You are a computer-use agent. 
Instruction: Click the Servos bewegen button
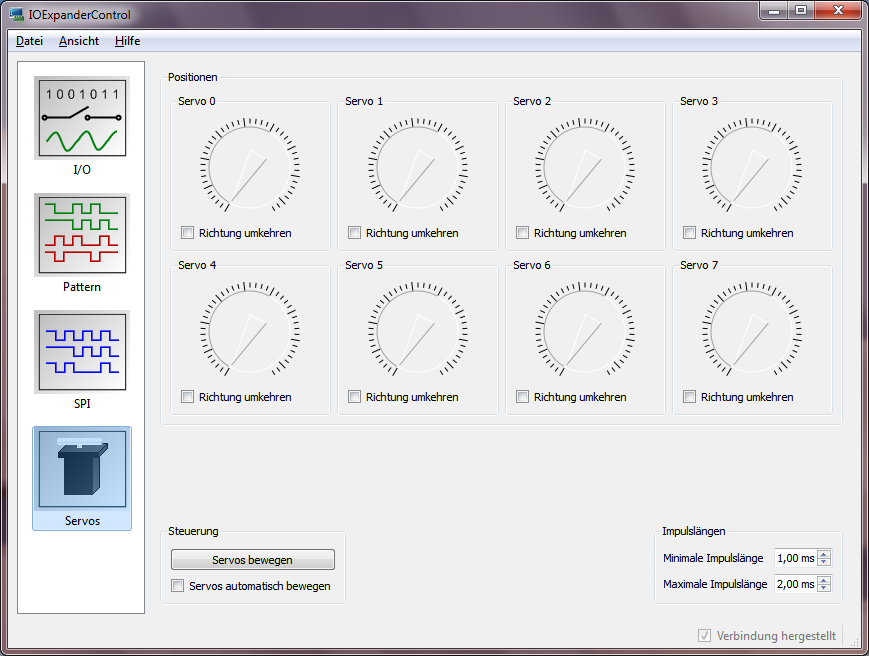tap(253, 560)
